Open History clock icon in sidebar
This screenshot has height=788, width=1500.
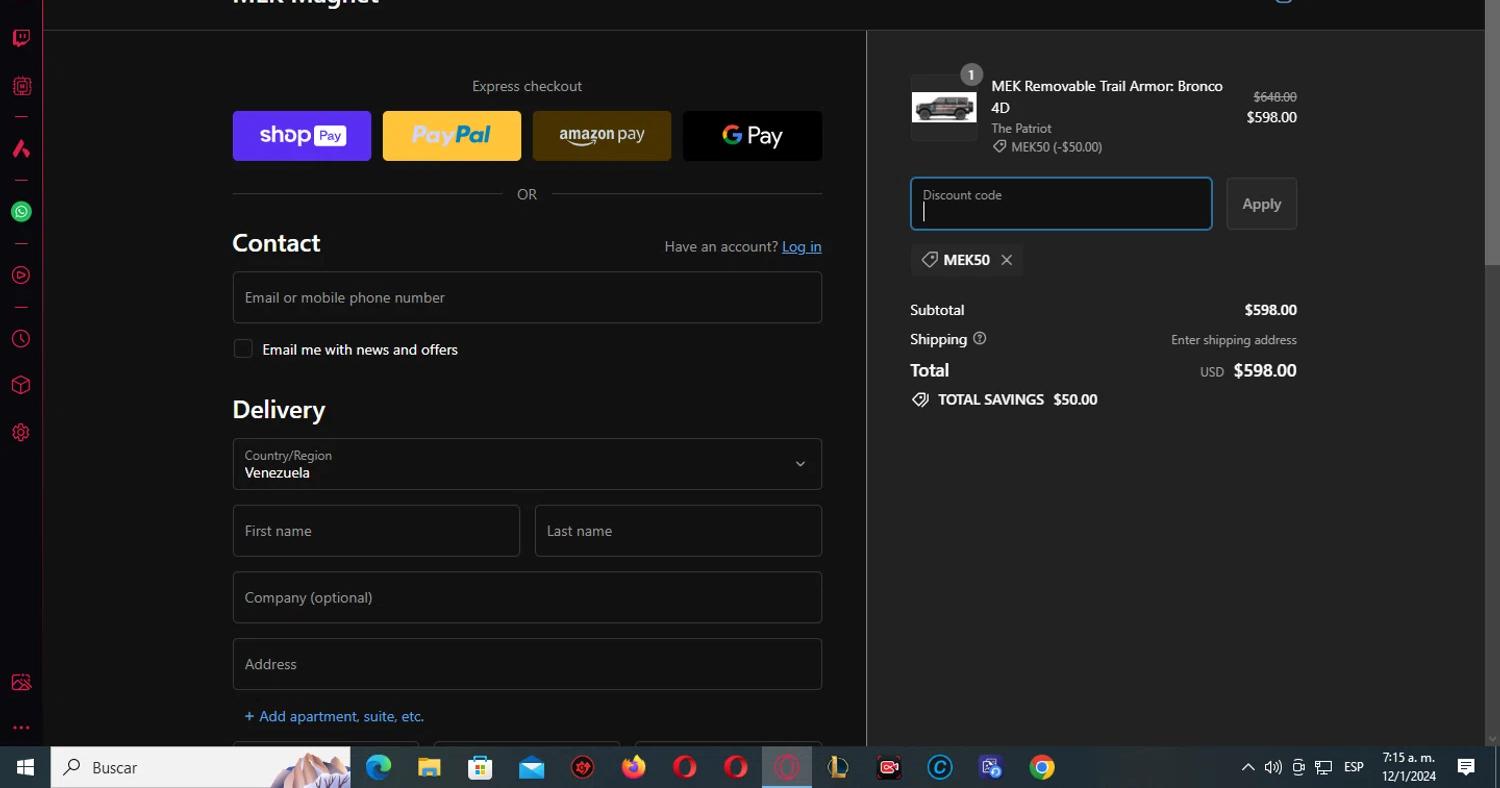click(x=21, y=339)
